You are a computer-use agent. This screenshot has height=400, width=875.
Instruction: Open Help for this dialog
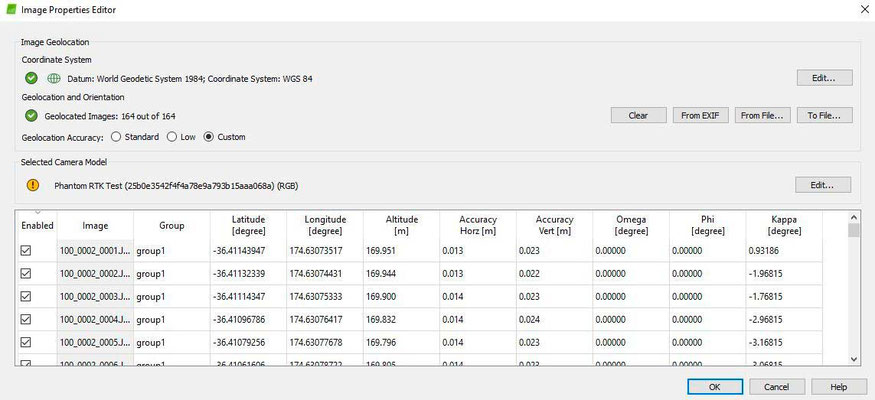(839, 387)
